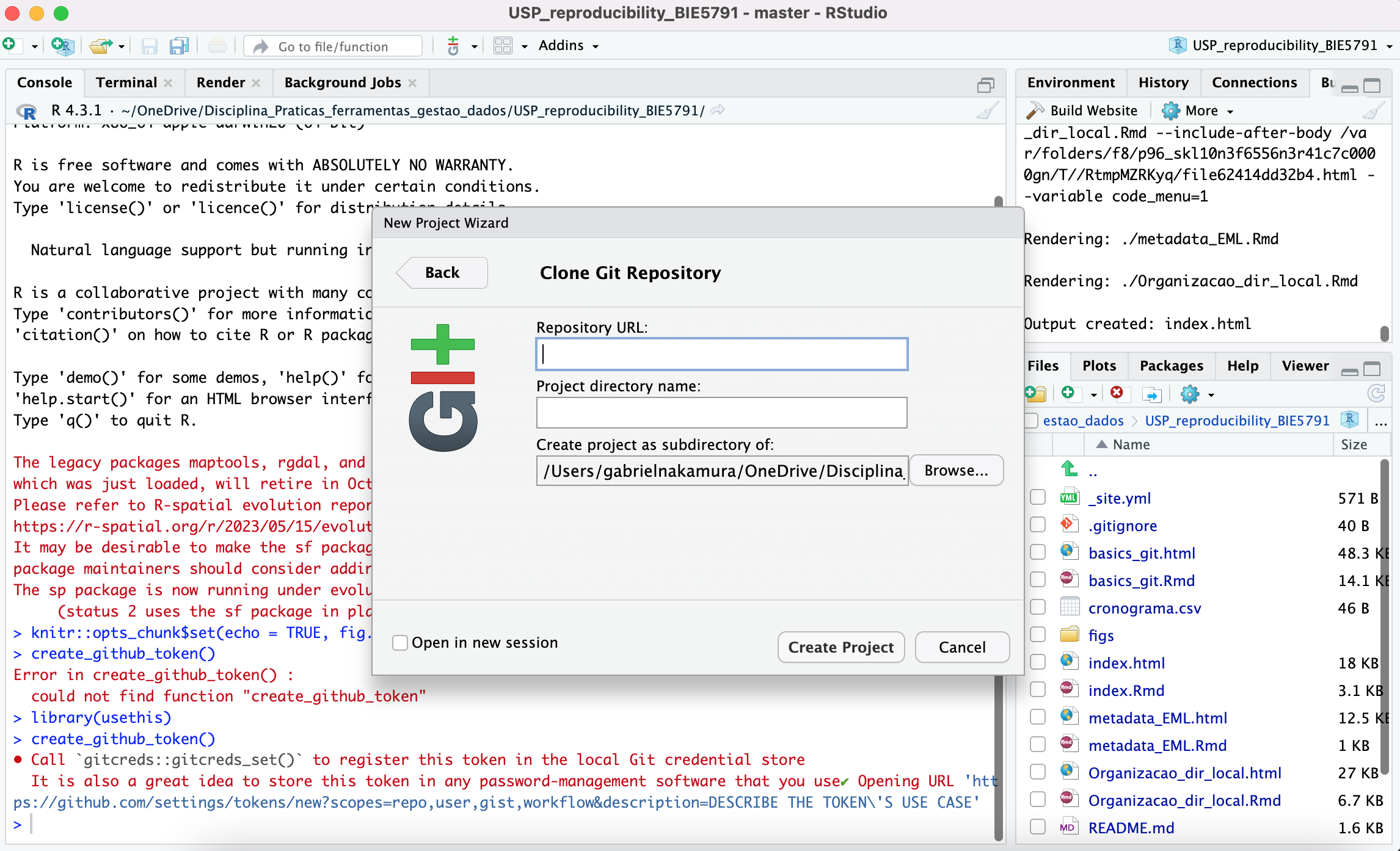The width and height of the screenshot is (1400, 851).
Task: Click the Open File folder icon
Action: click(101, 46)
